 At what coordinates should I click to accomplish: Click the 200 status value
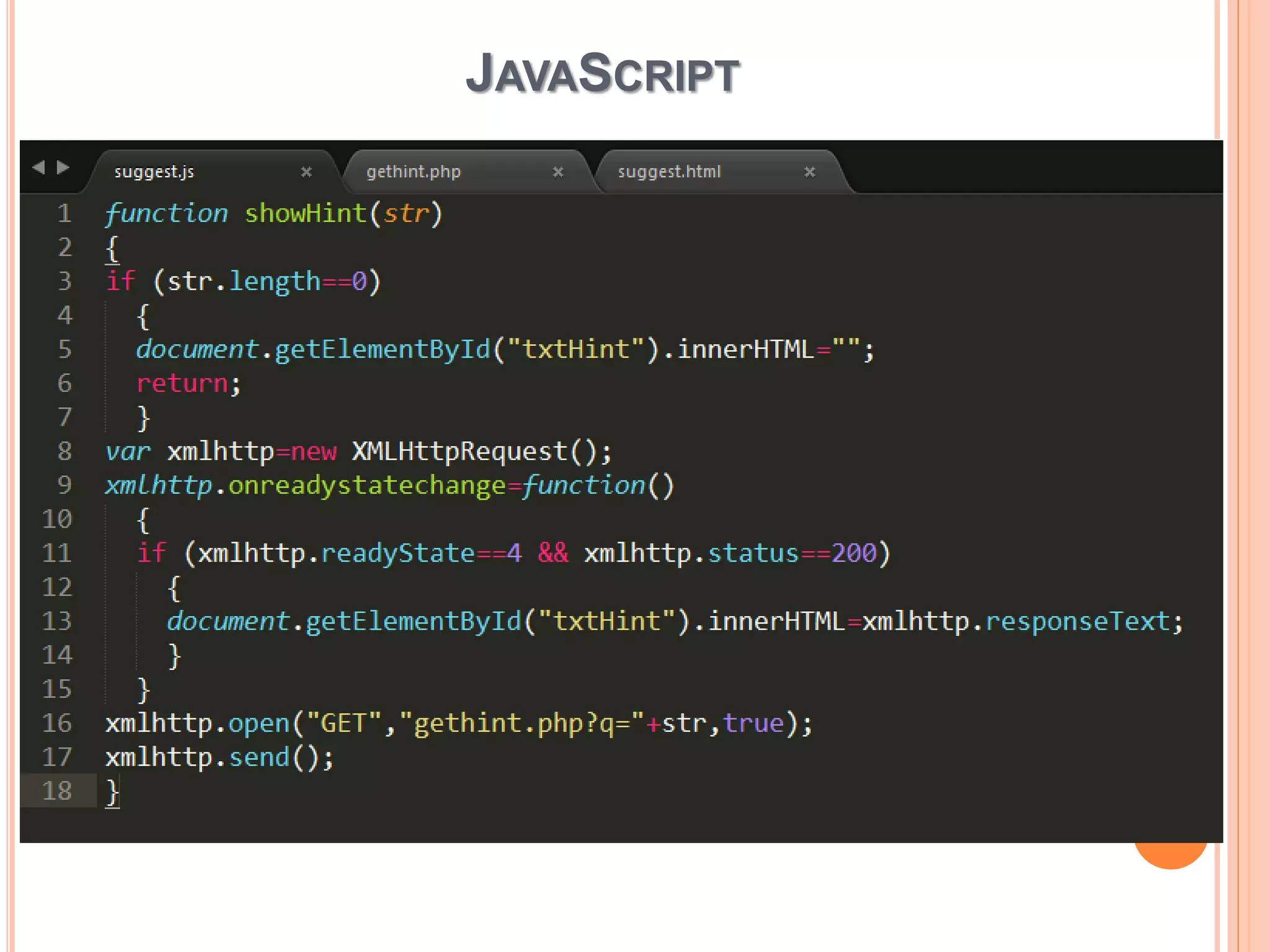tap(854, 553)
